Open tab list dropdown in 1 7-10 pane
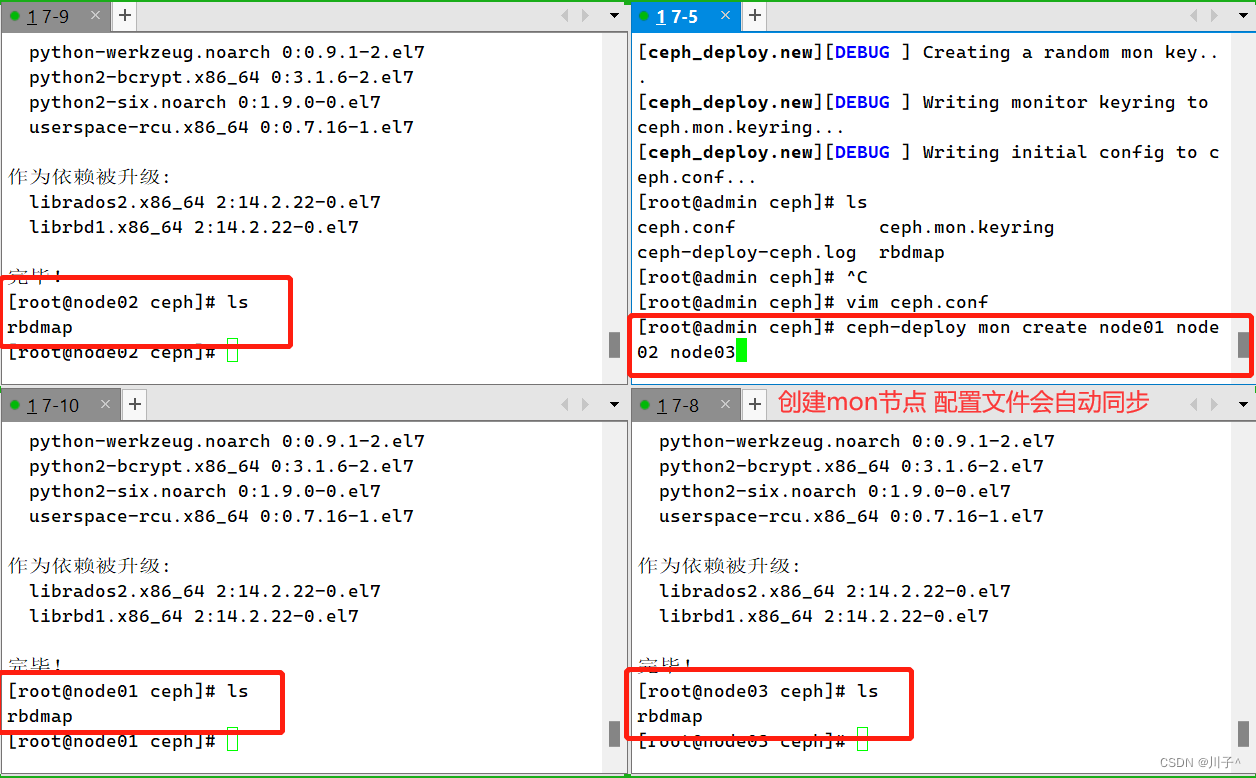 (x=615, y=405)
